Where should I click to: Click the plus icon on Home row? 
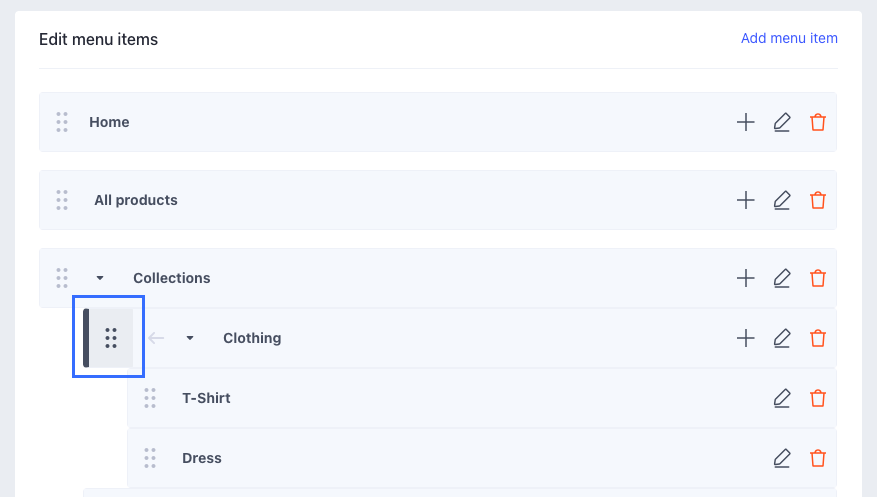click(745, 122)
